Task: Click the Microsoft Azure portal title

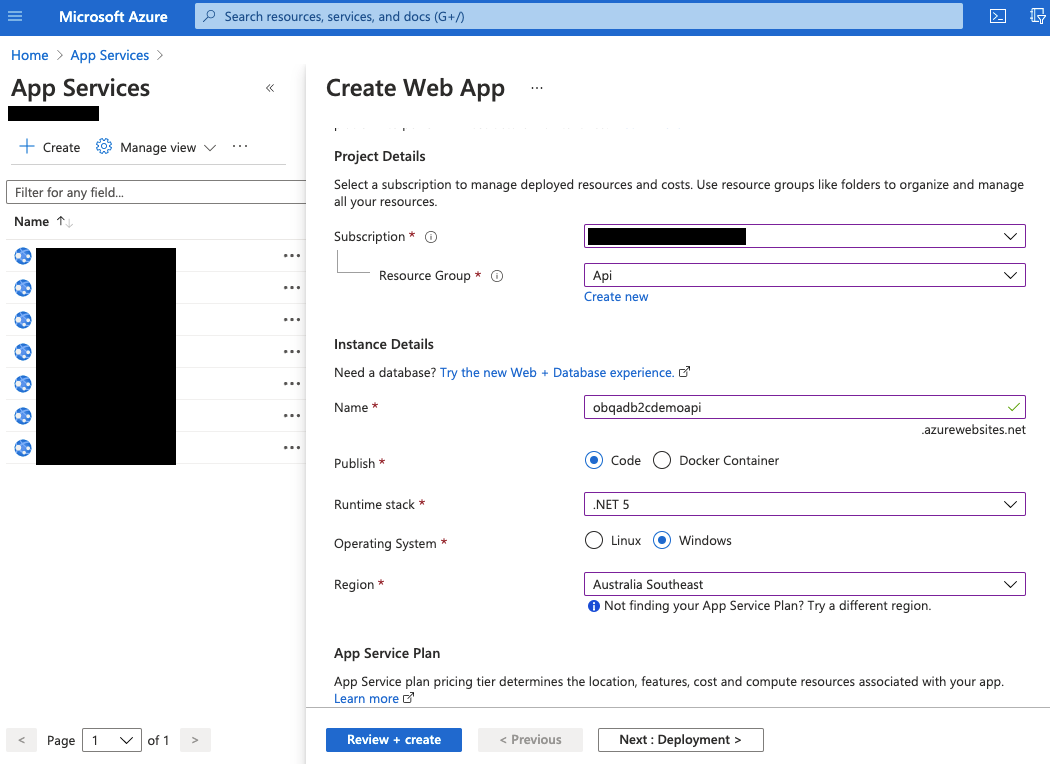Action: click(x=113, y=17)
